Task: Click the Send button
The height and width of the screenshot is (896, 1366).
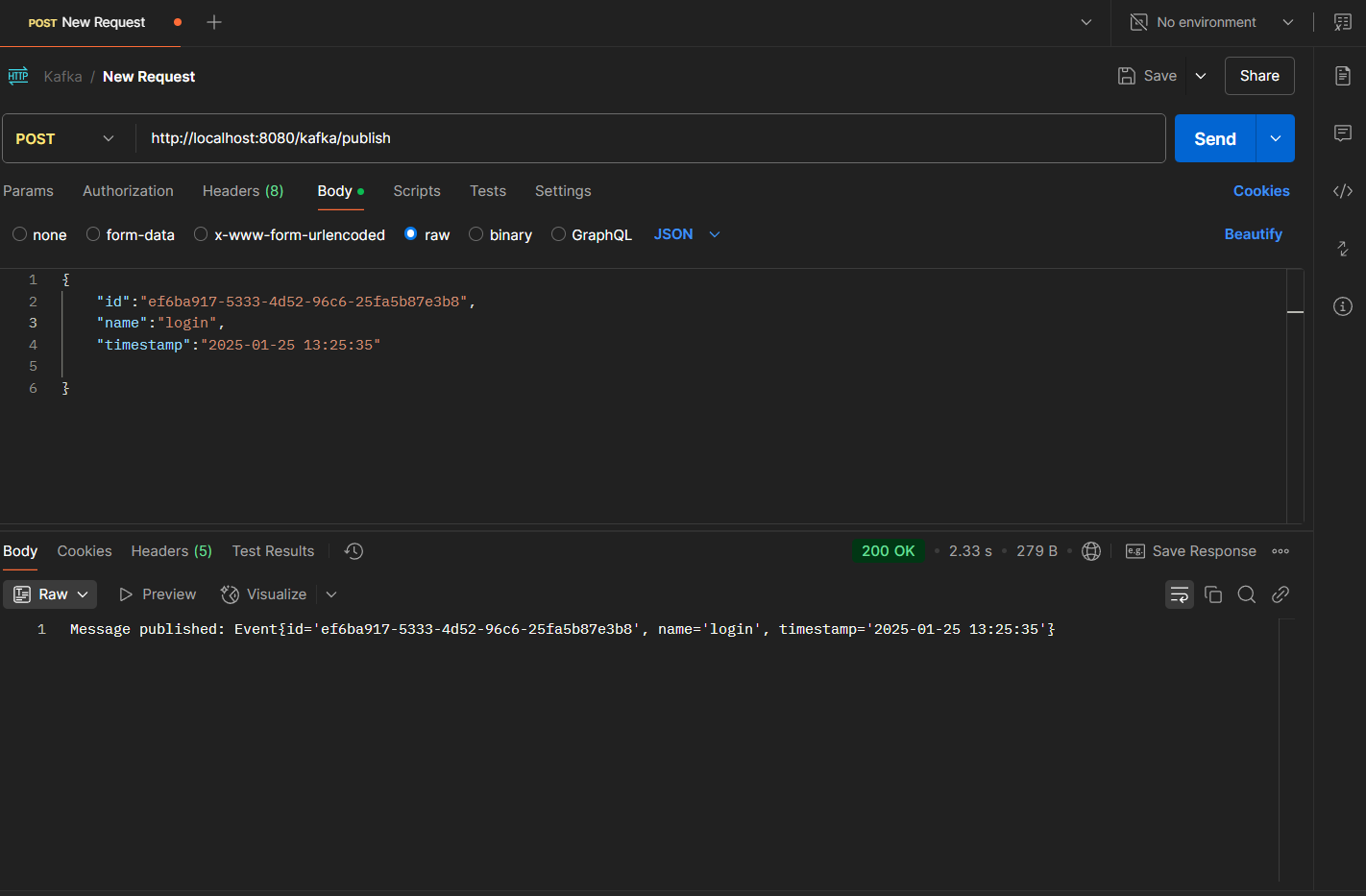Action: pyautogui.click(x=1215, y=138)
